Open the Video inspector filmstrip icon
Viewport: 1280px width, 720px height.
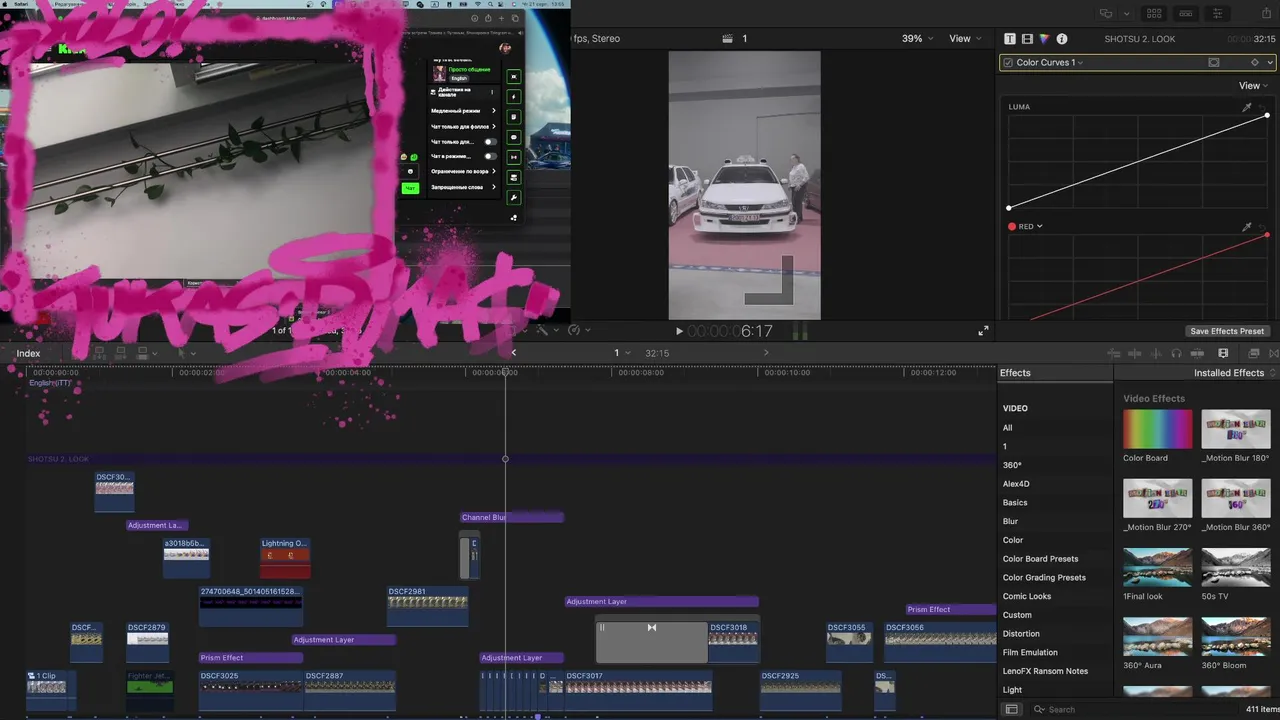pos(1027,39)
